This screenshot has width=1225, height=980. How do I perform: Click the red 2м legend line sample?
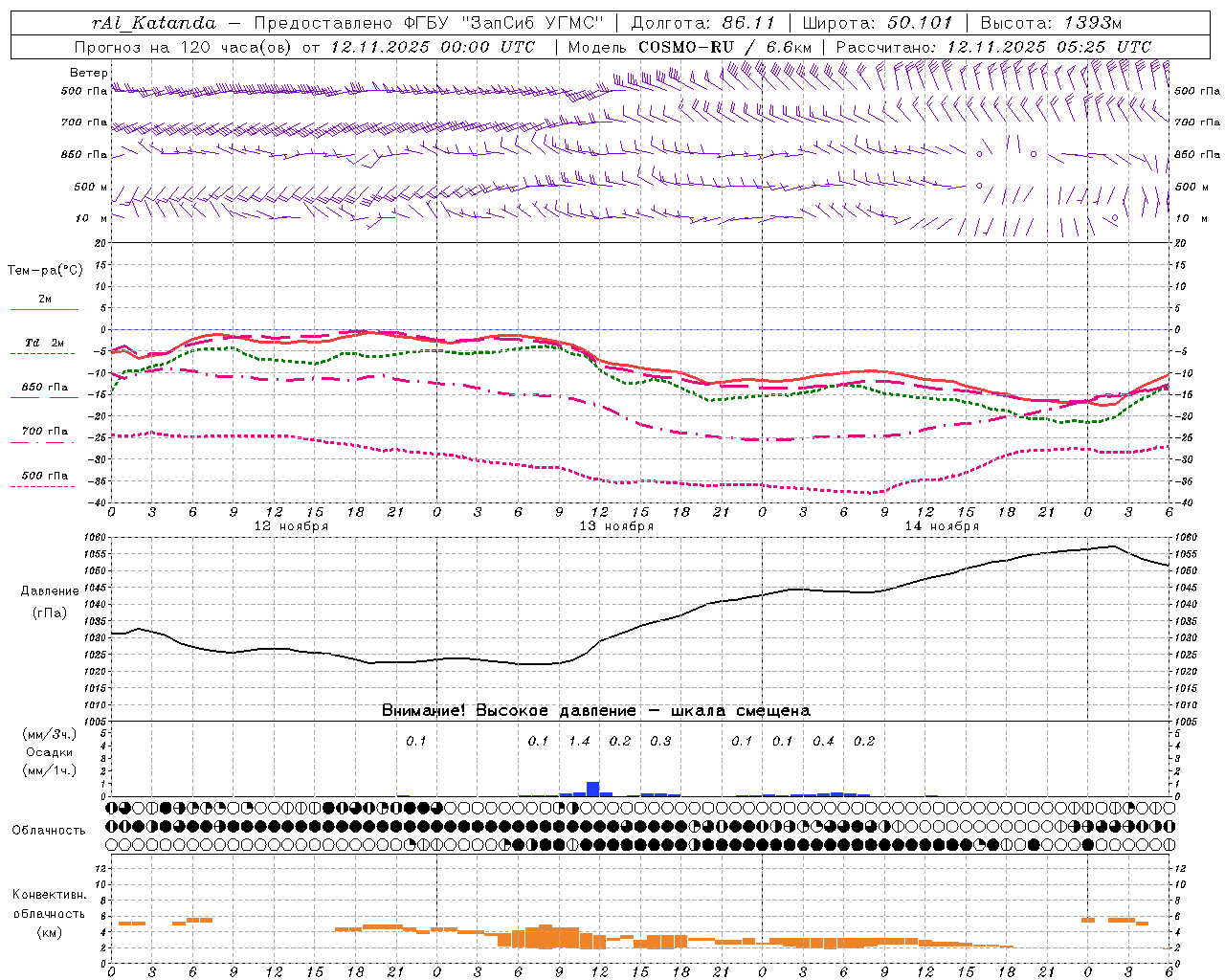(44, 309)
